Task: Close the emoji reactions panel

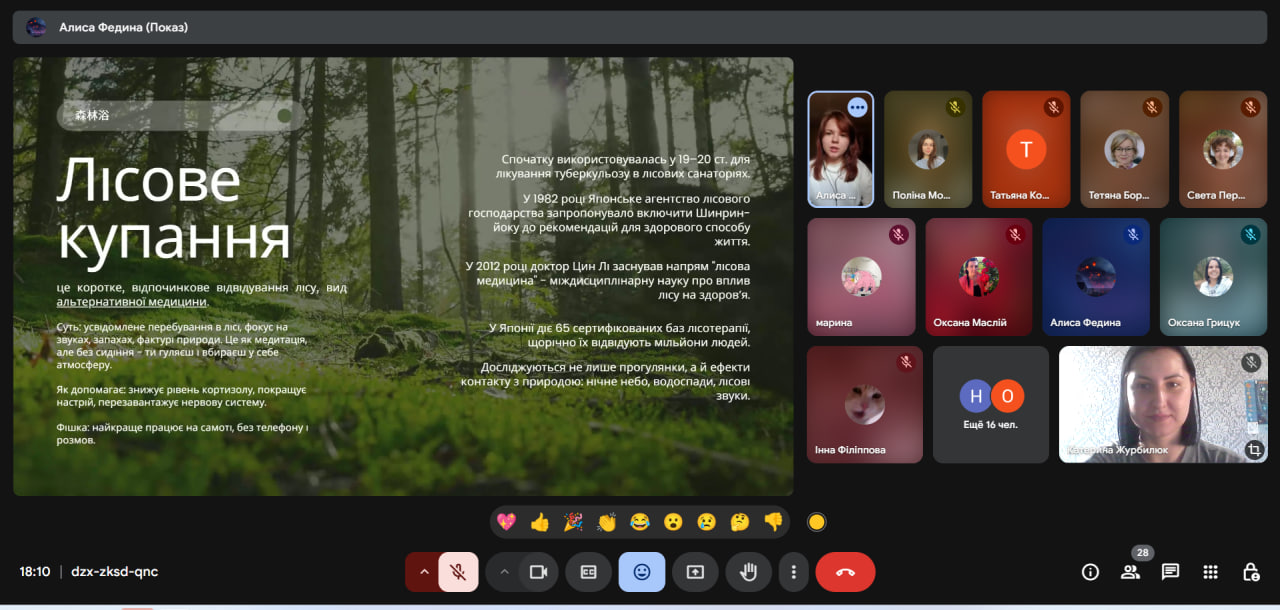Action: pos(641,572)
